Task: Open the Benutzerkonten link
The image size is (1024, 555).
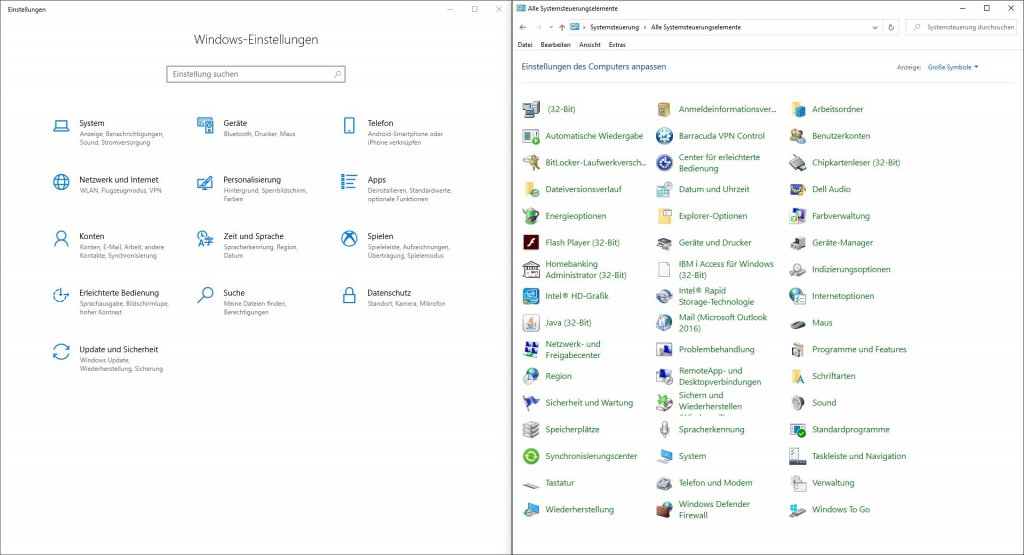Action: pos(841,136)
